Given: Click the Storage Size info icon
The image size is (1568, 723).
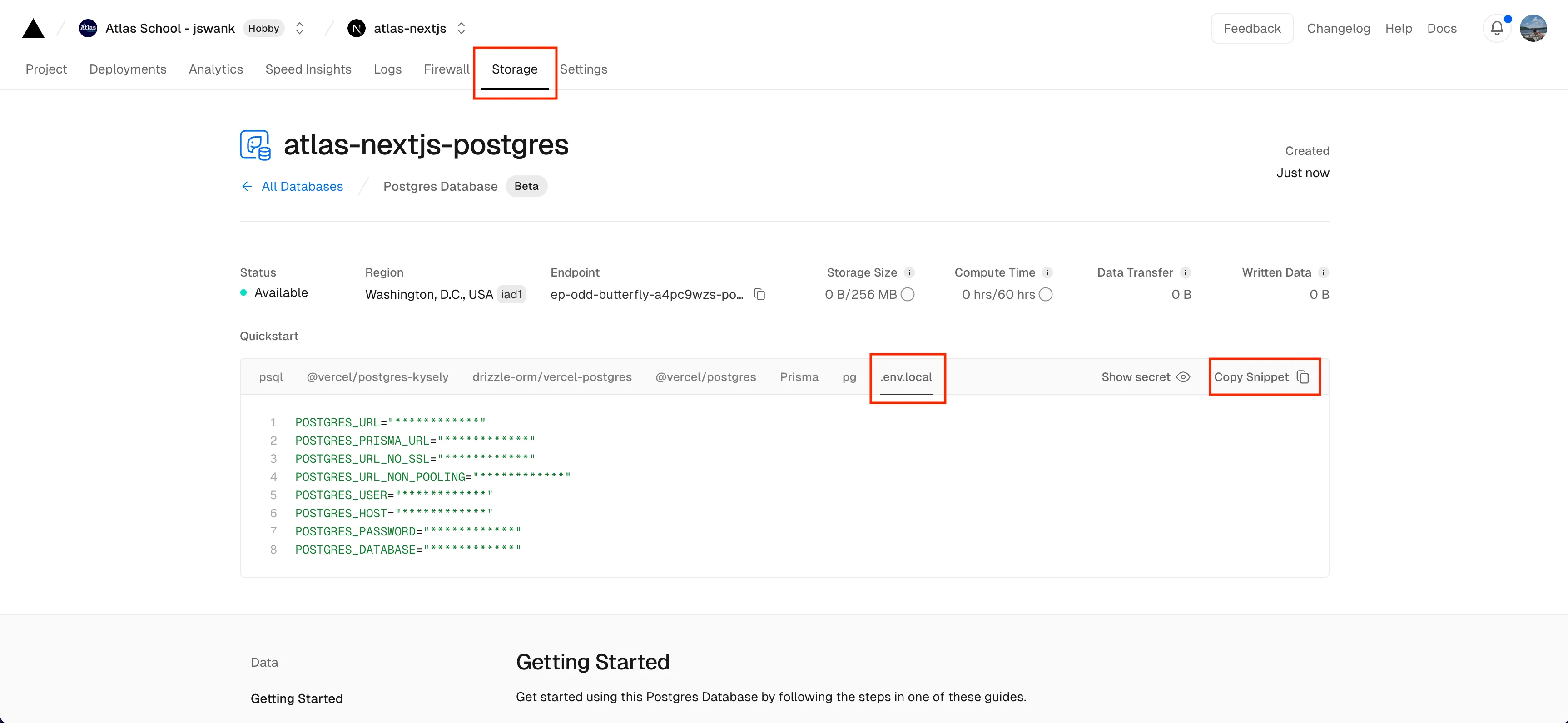Looking at the screenshot, I should click(909, 272).
